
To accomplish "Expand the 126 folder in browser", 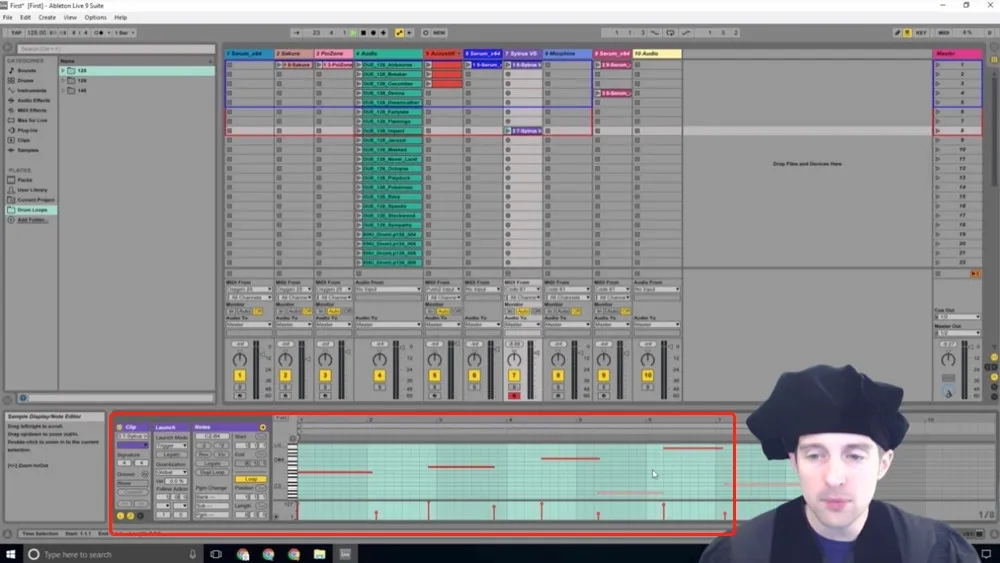I will point(63,71).
